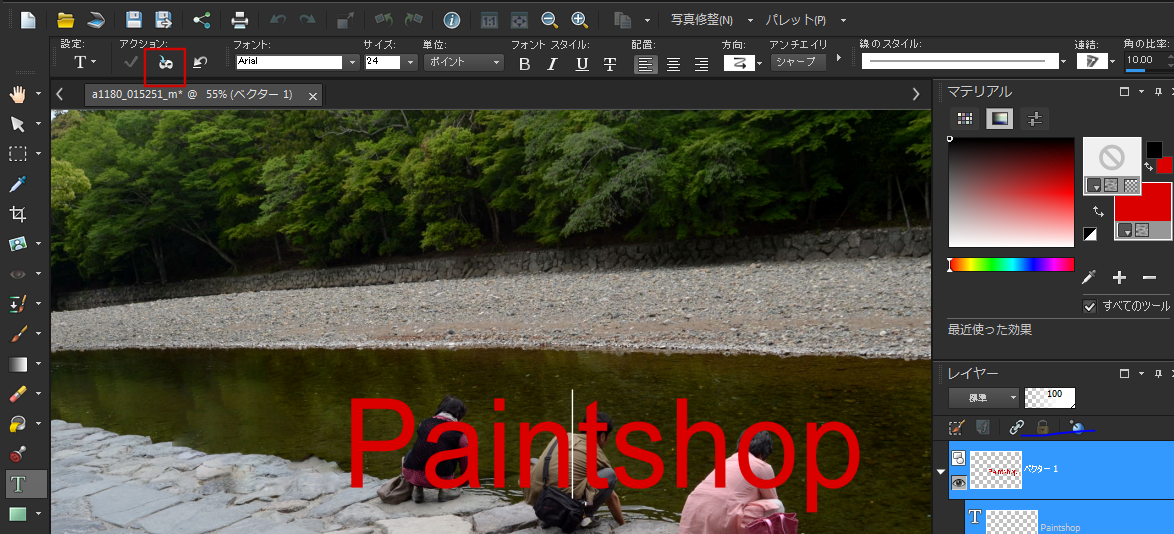Set left text alignment
Image resolution: width=1174 pixels, height=534 pixels.
pyautogui.click(x=645, y=64)
